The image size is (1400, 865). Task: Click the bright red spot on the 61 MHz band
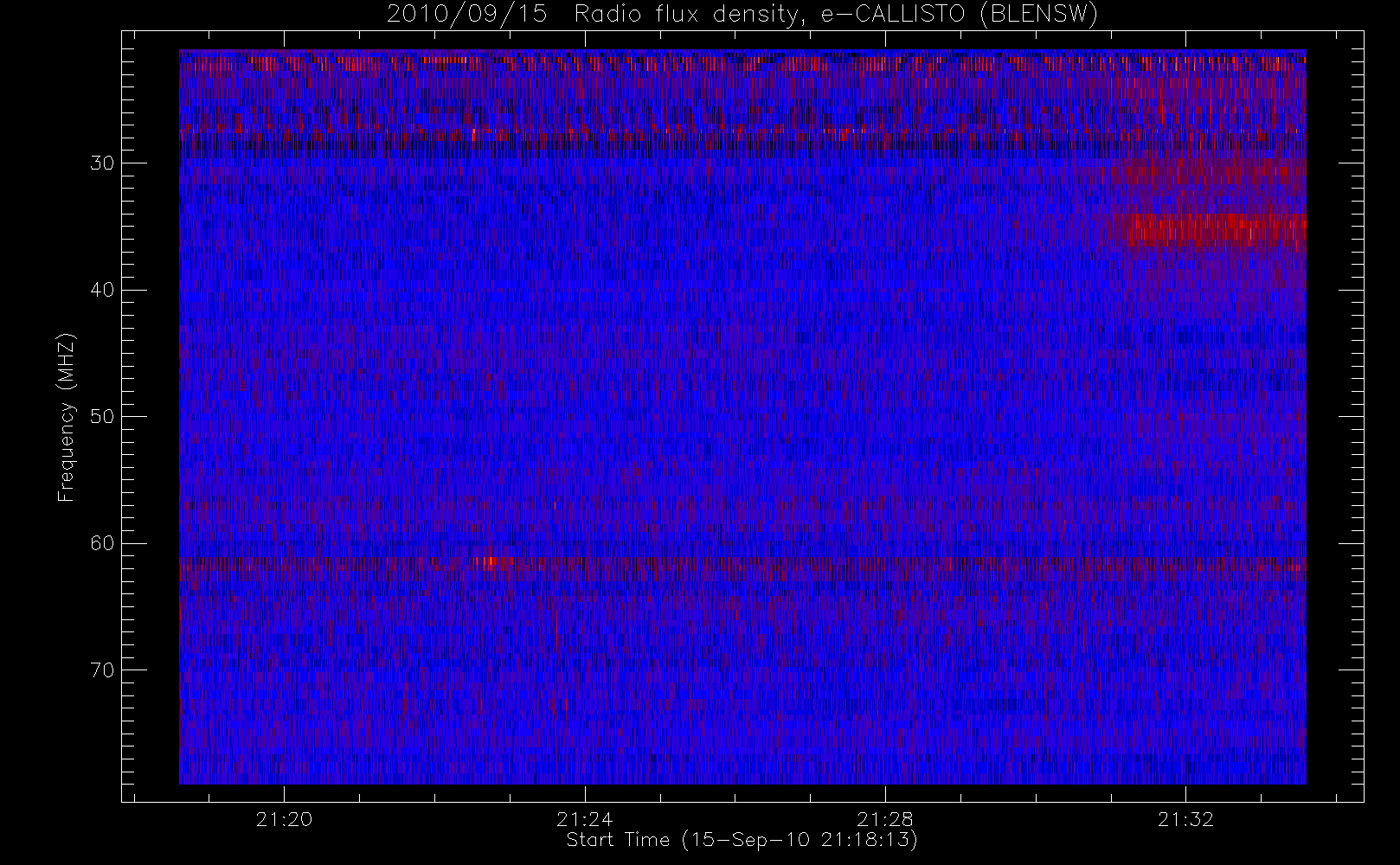[x=491, y=561]
